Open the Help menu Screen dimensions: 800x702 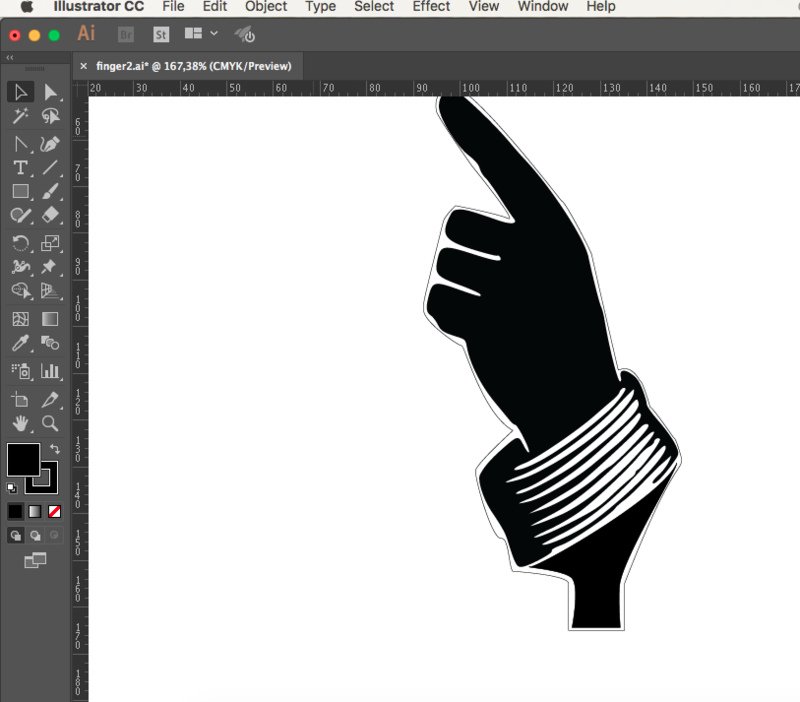[x=601, y=7]
